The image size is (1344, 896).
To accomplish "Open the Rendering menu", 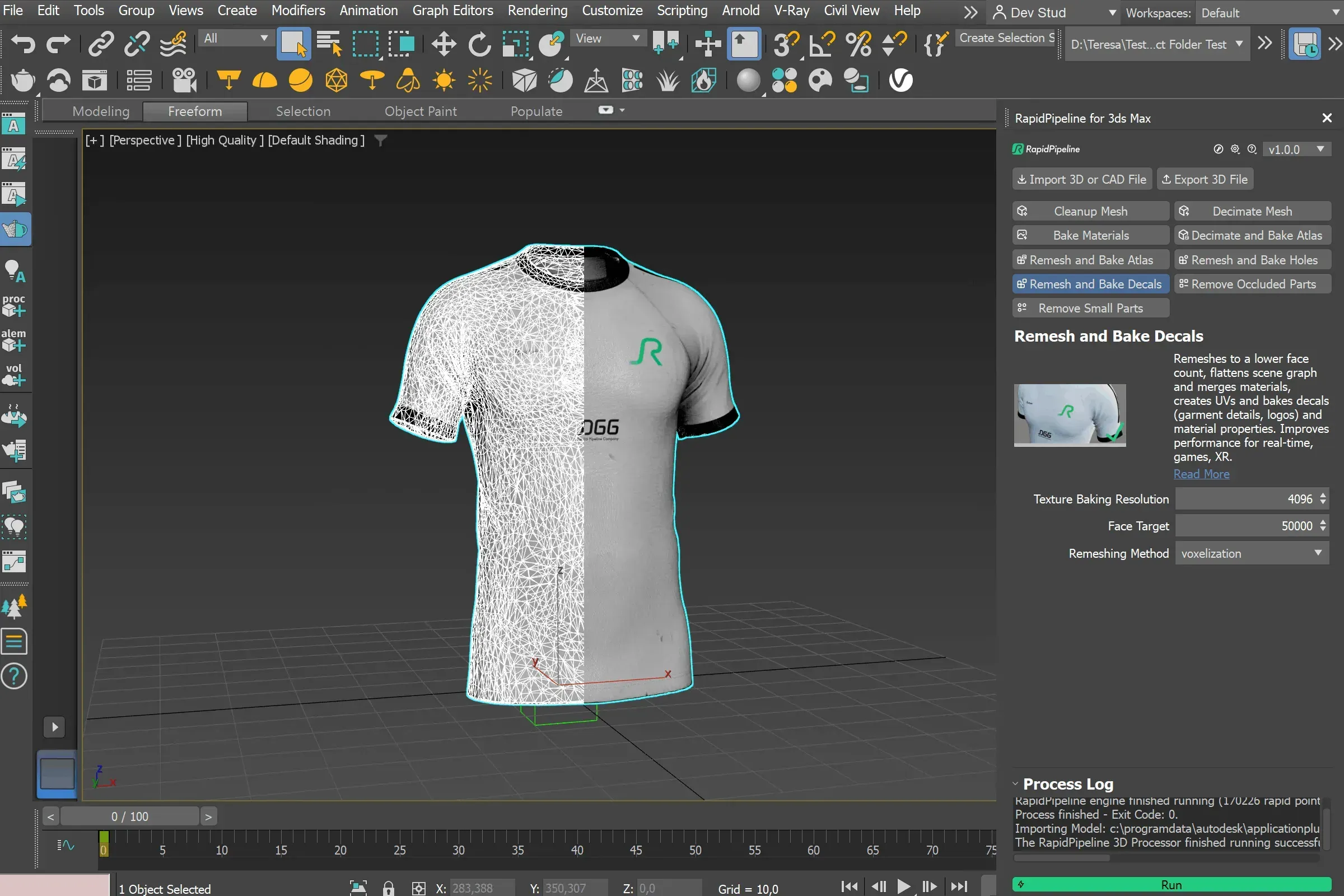I will [x=537, y=10].
